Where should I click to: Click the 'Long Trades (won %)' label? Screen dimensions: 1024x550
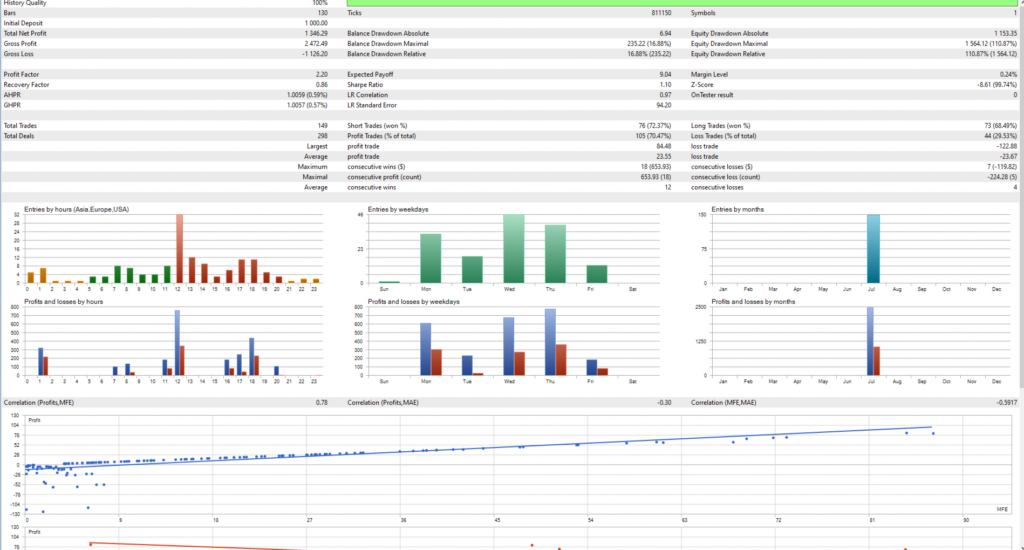[x=720, y=125]
